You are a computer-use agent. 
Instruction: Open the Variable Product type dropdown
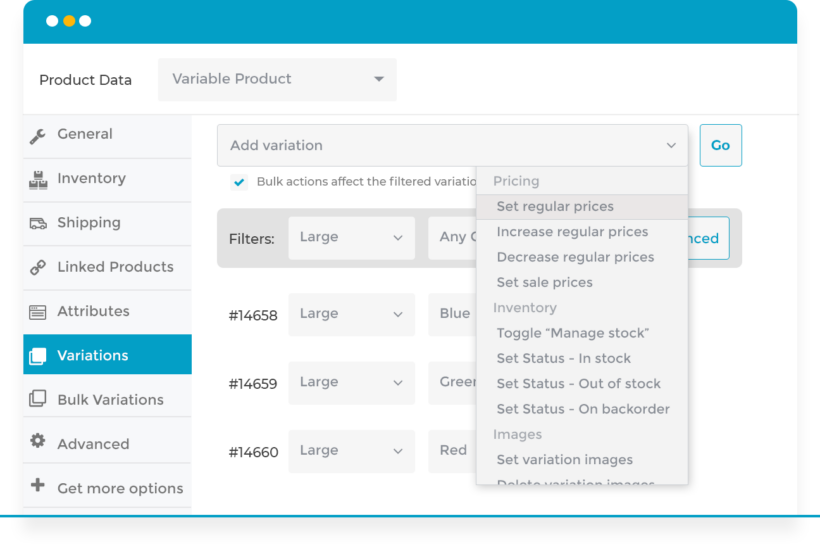277,79
